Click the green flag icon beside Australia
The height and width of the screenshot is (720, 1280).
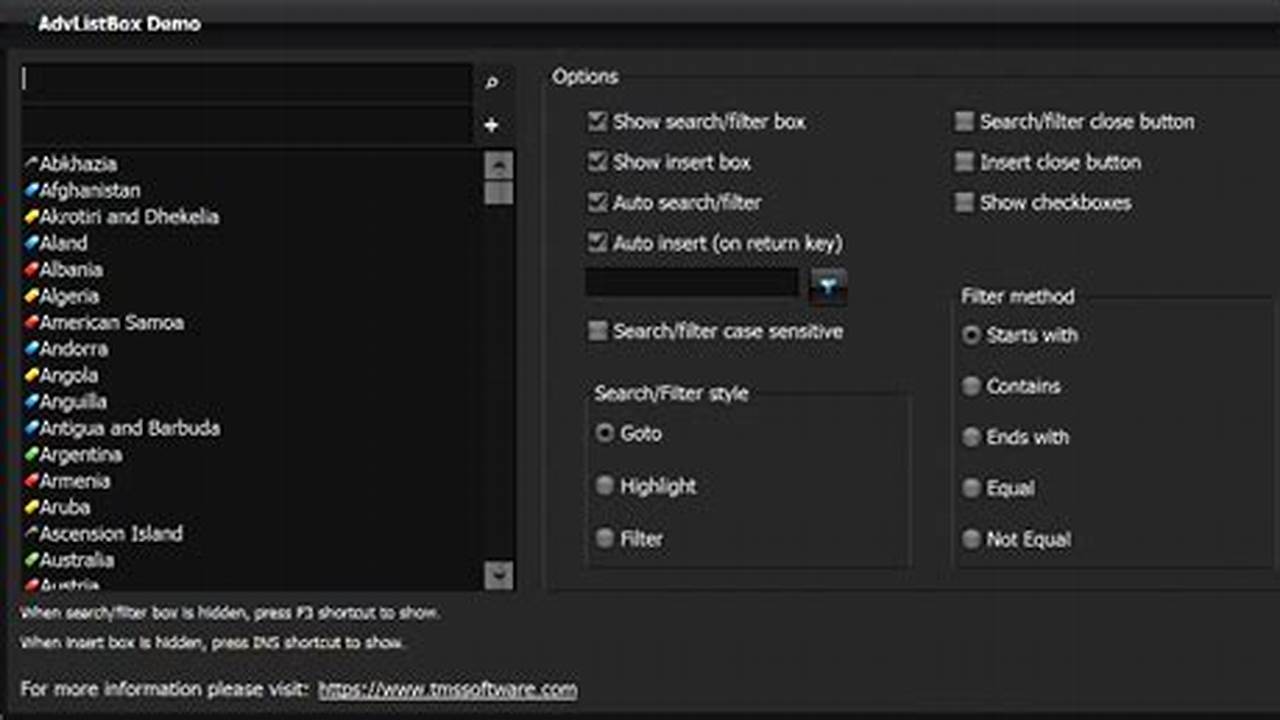(32, 560)
